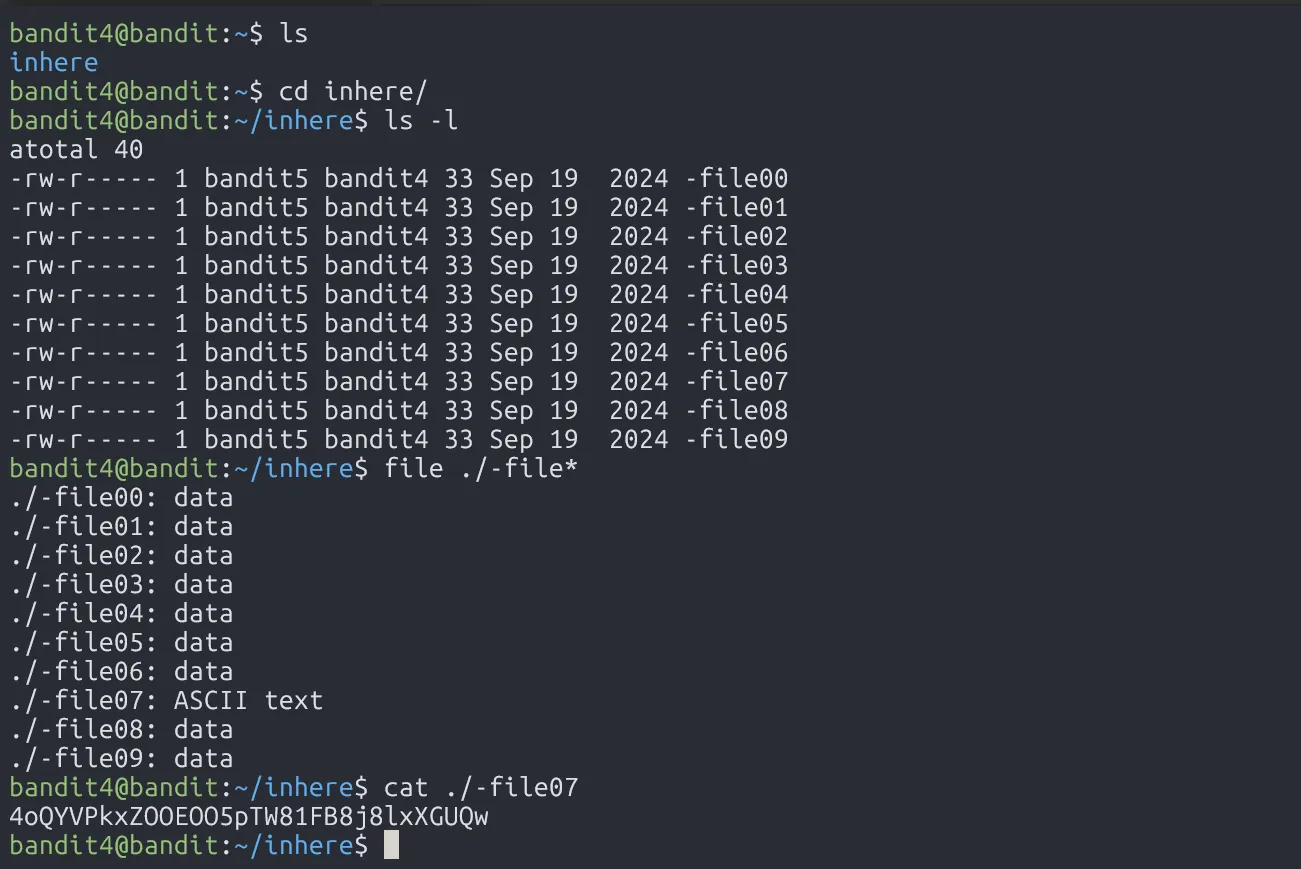
Task: Click the "cd inhere/" command text
Action: 353,91
